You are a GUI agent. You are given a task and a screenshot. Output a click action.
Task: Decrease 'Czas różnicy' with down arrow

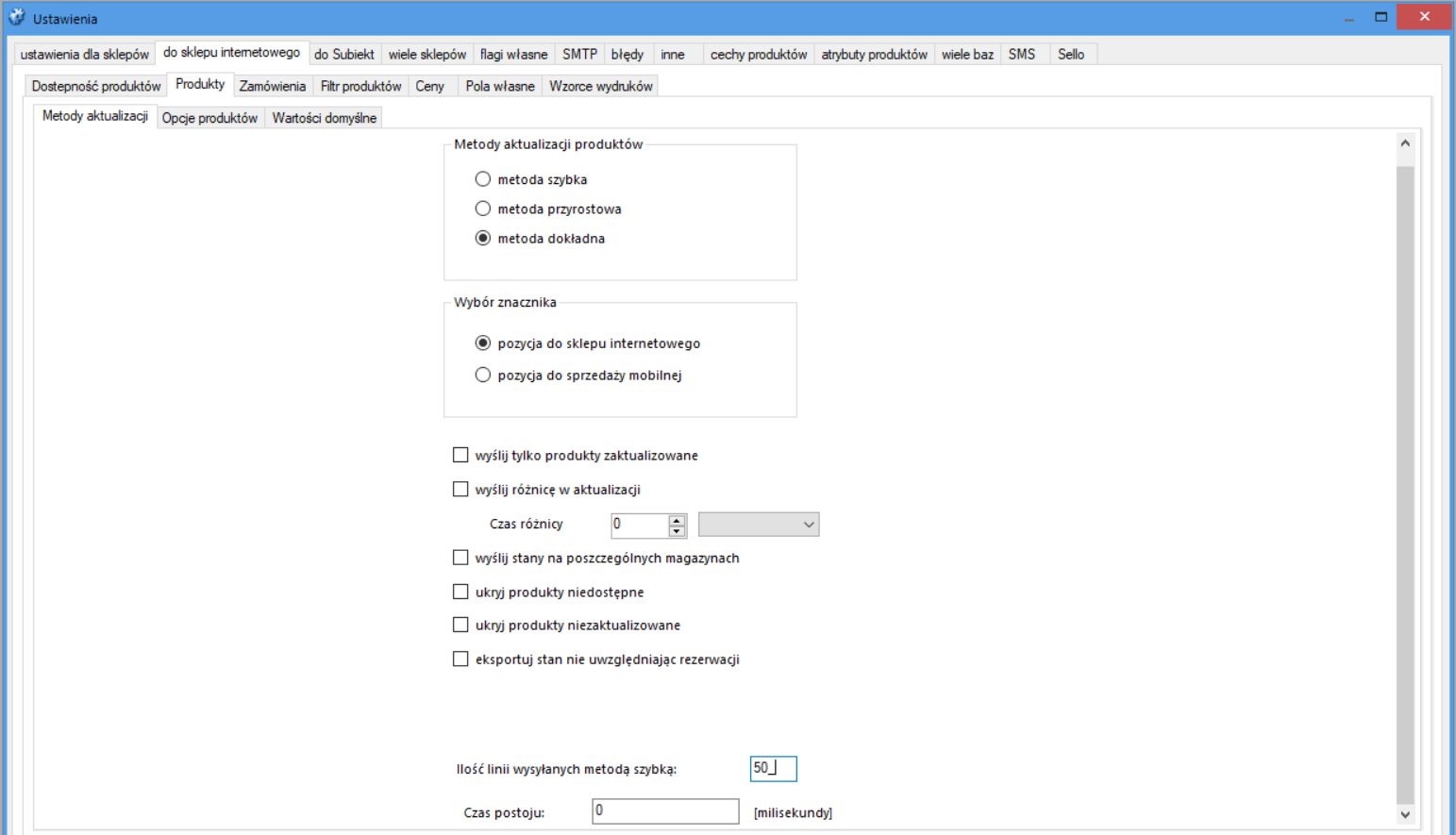(677, 530)
